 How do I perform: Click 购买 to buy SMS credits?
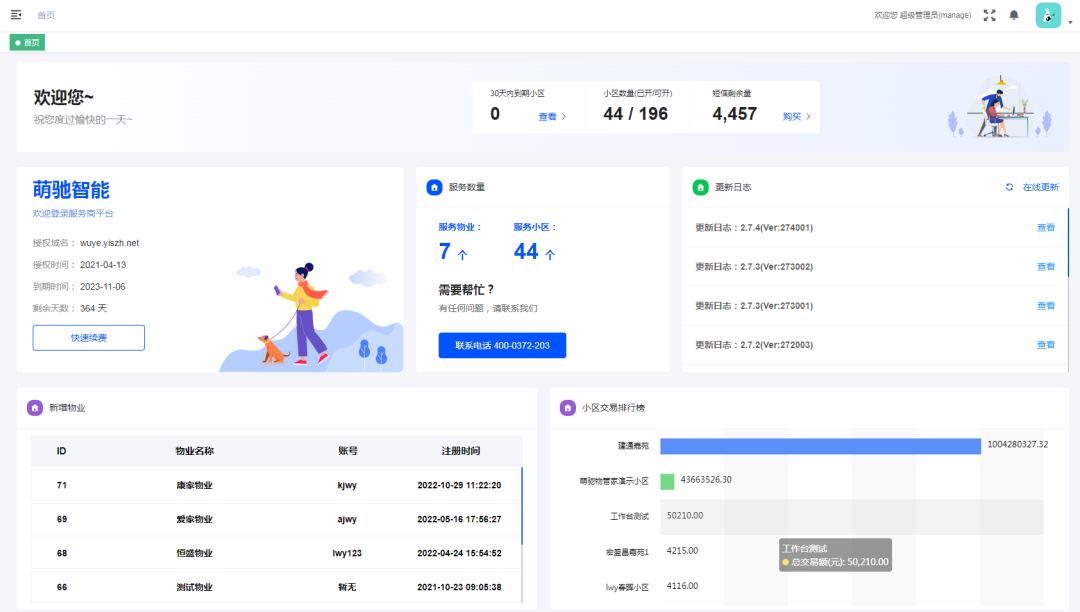pos(797,117)
